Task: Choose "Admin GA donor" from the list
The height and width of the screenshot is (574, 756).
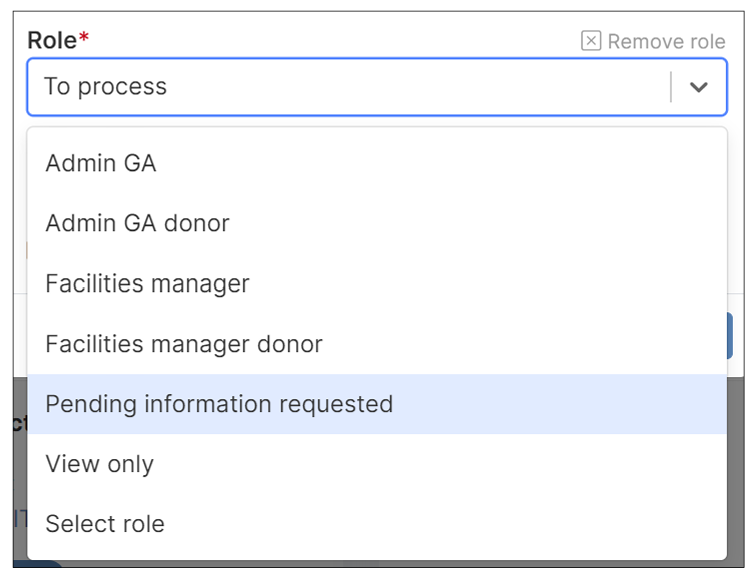Action: (137, 223)
